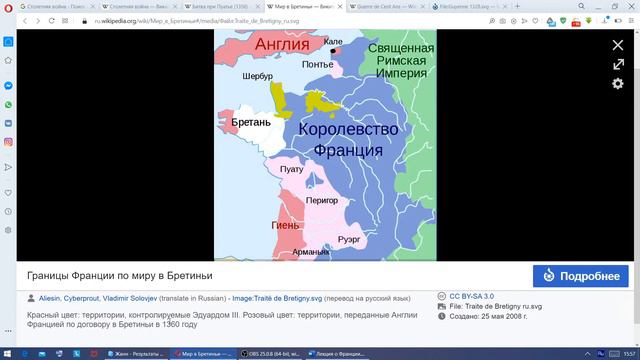Open a new tab with plus button
This screenshot has width=640, height=360.
coord(517,6)
